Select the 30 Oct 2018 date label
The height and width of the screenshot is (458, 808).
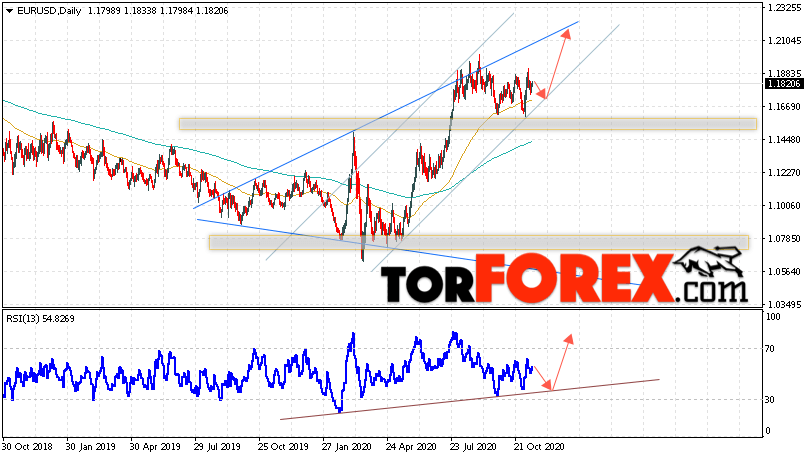pos(27,447)
